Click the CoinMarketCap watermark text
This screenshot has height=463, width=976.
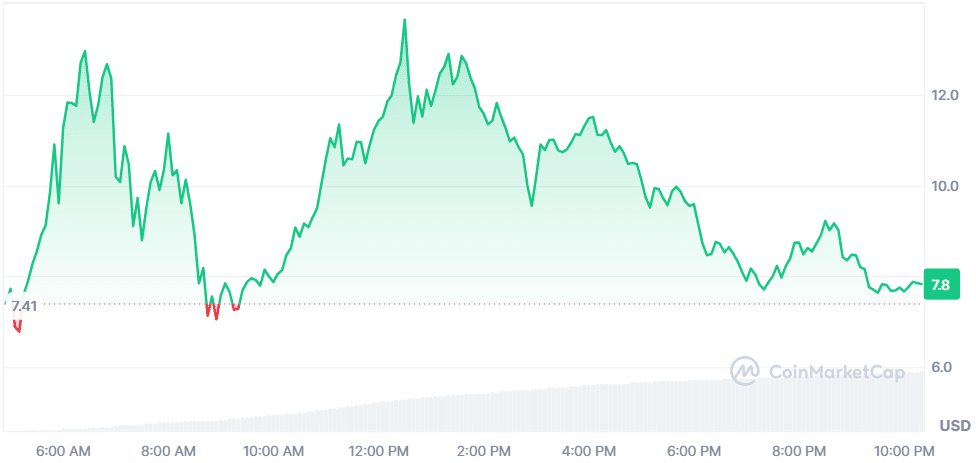coord(836,372)
